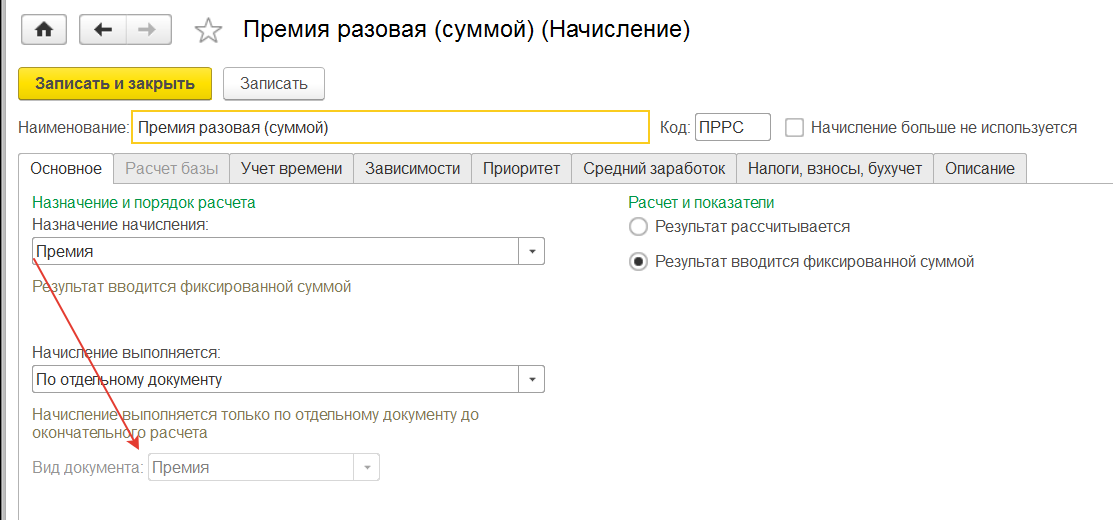Click the home icon button
1113x520 pixels.
click(x=44, y=30)
